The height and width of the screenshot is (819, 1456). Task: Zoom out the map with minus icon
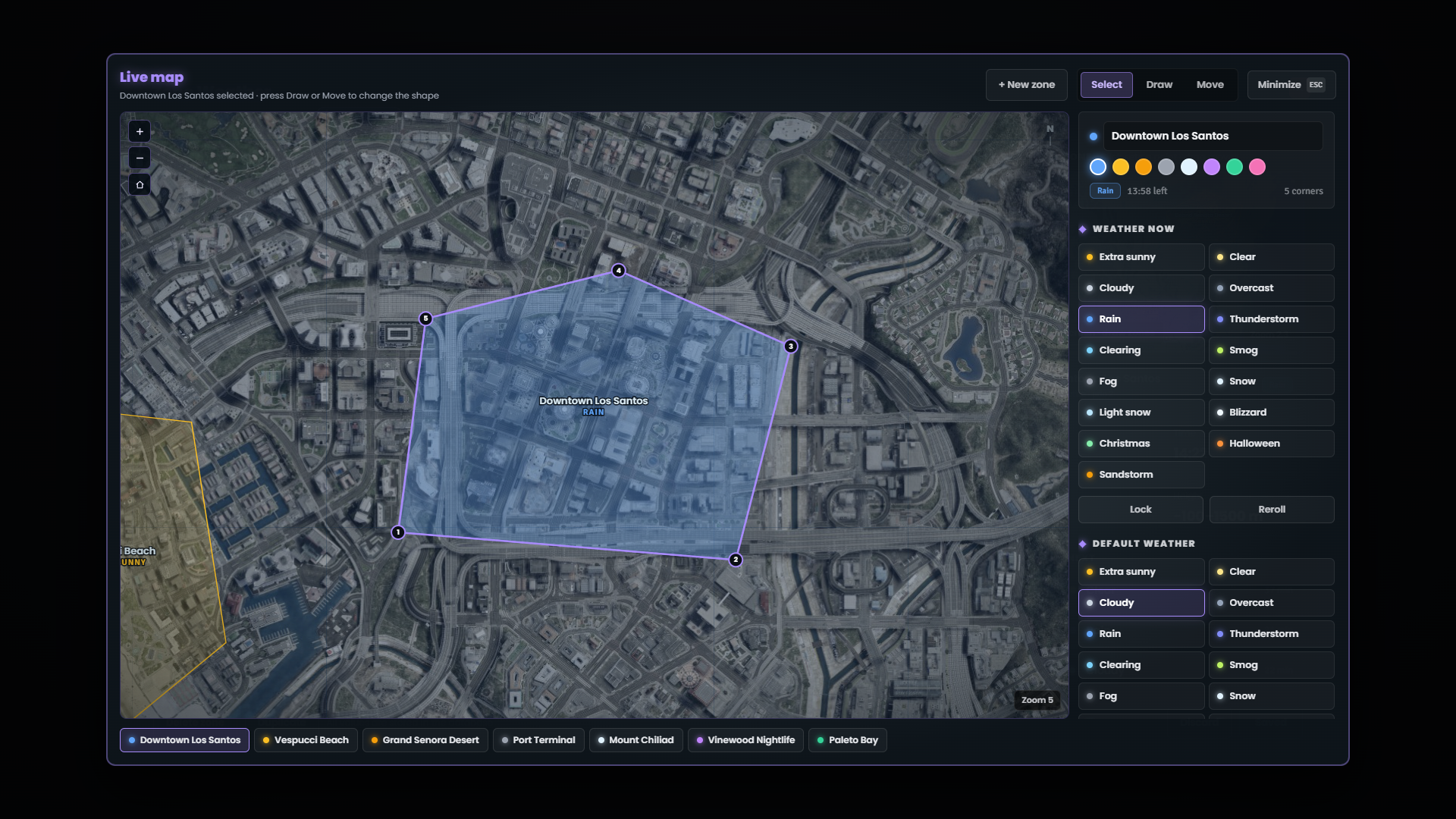coord(140,158)
